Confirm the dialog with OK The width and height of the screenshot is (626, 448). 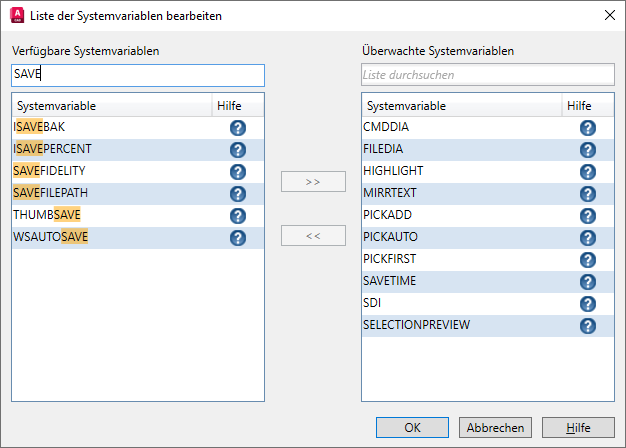click(413, 427)
